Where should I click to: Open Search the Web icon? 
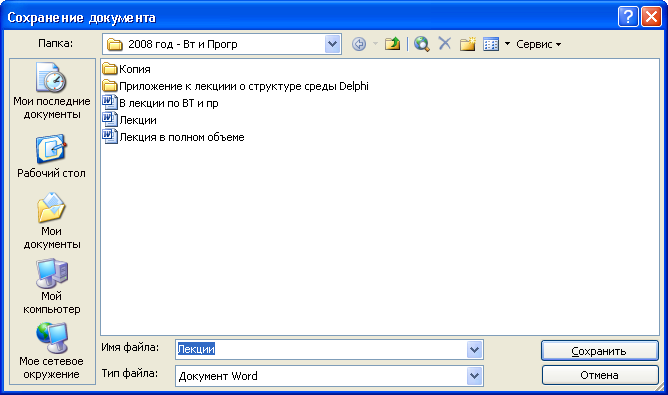422,43
